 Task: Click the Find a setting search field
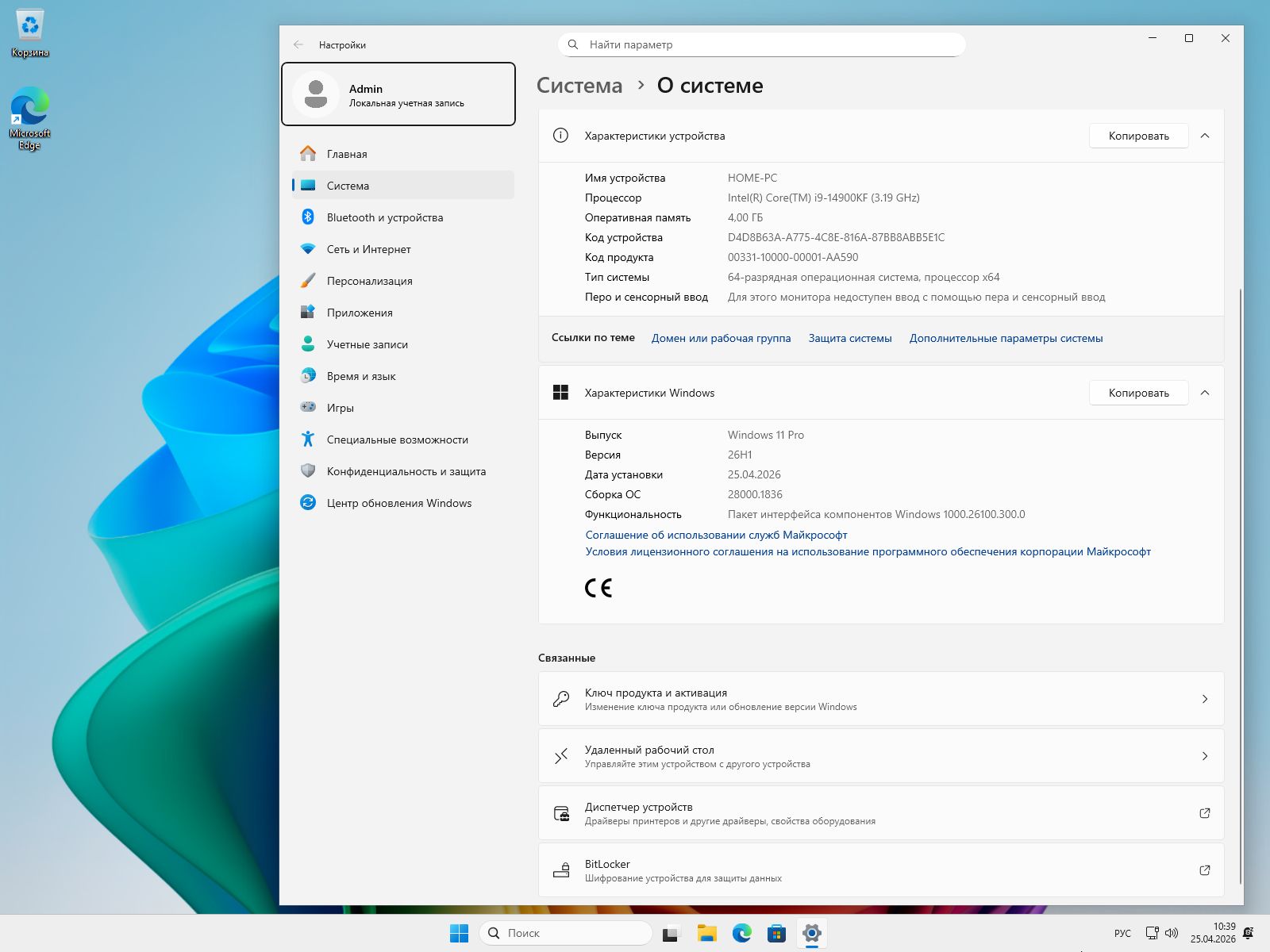[762, 44]
